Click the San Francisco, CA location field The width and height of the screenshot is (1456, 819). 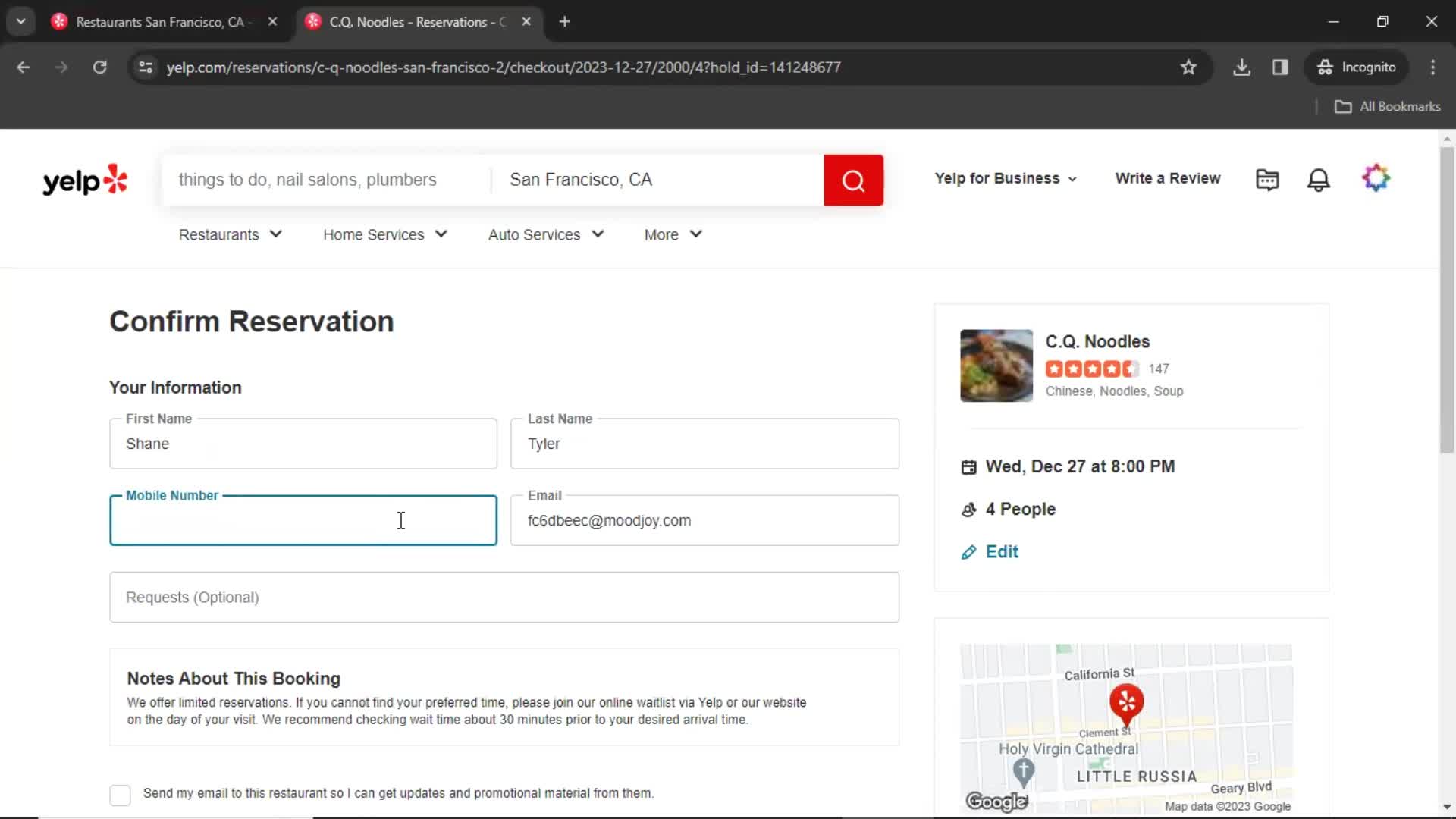coord(658,180)
